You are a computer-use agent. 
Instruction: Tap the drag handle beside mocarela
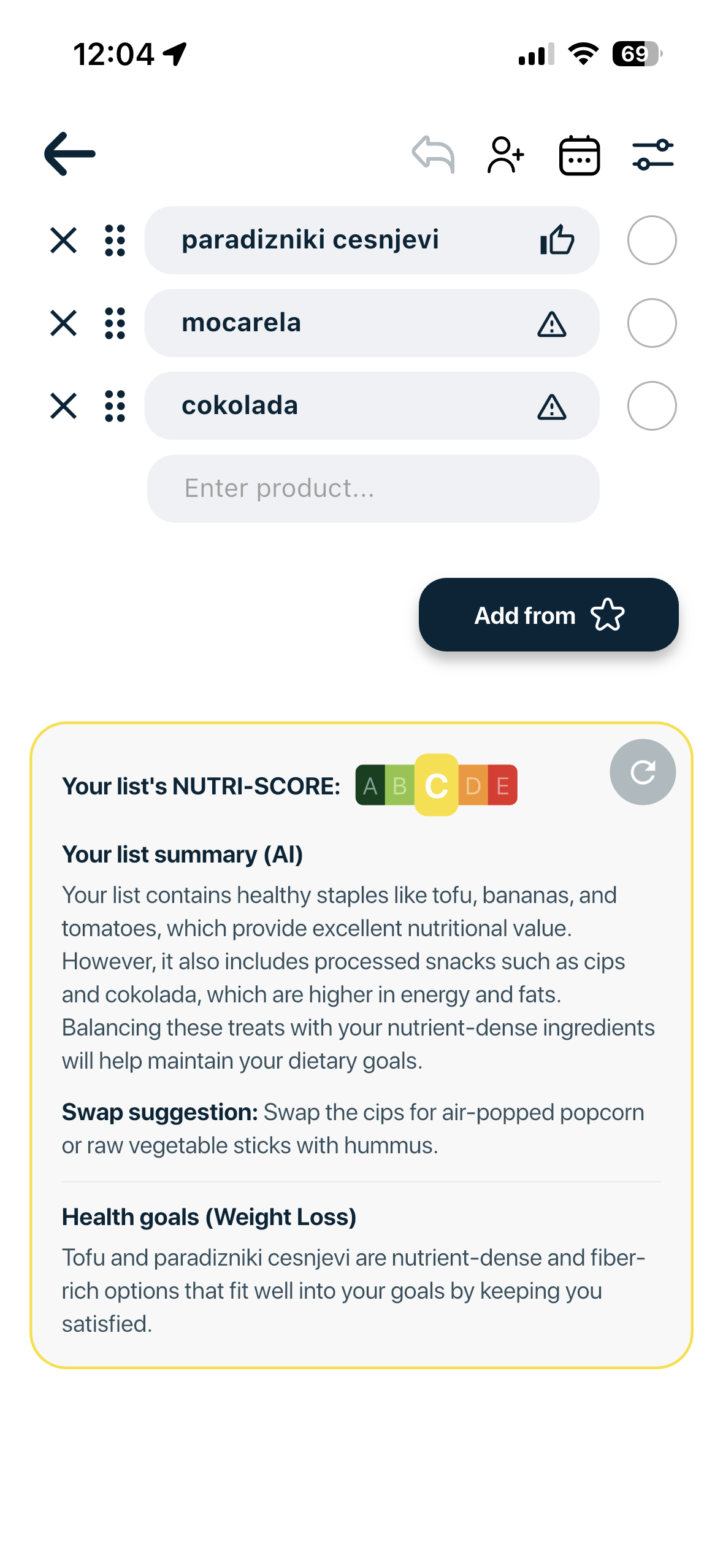[115, 323]
